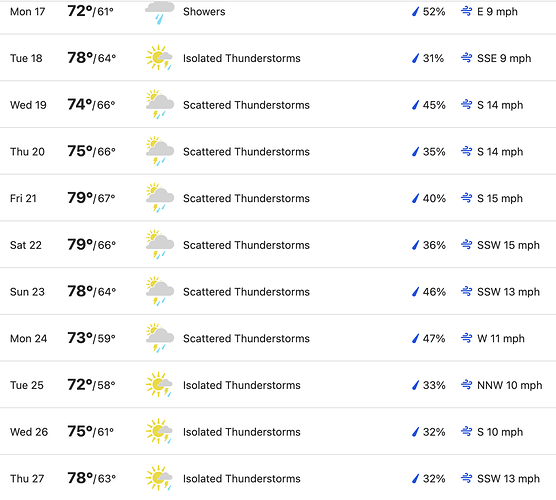Expand the Wed 26 forecast row
The width and height of the screenshot is (556, 500).
[x=278, y=432]
